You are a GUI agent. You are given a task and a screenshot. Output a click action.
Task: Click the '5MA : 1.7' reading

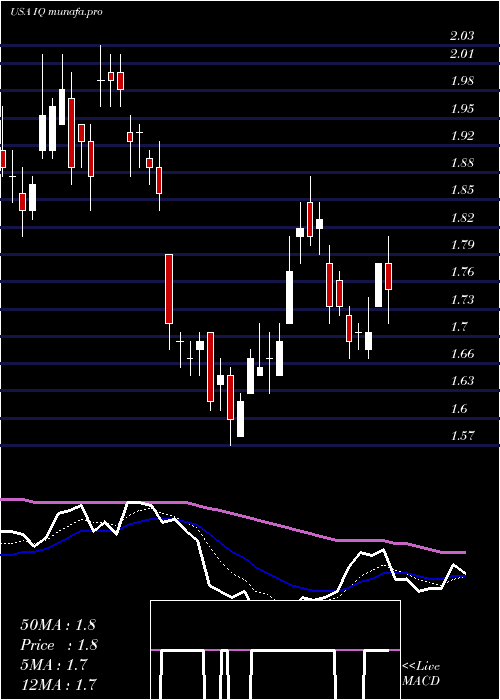tap(54, 665)
